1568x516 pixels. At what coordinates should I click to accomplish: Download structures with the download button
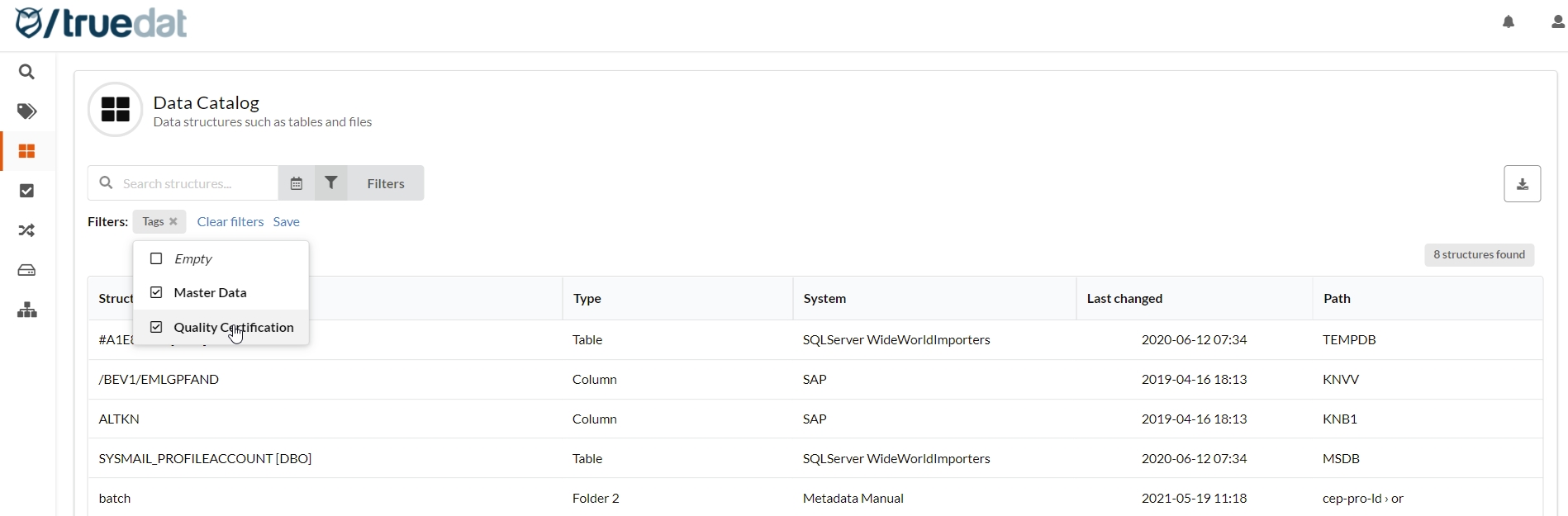(1522, 184)
